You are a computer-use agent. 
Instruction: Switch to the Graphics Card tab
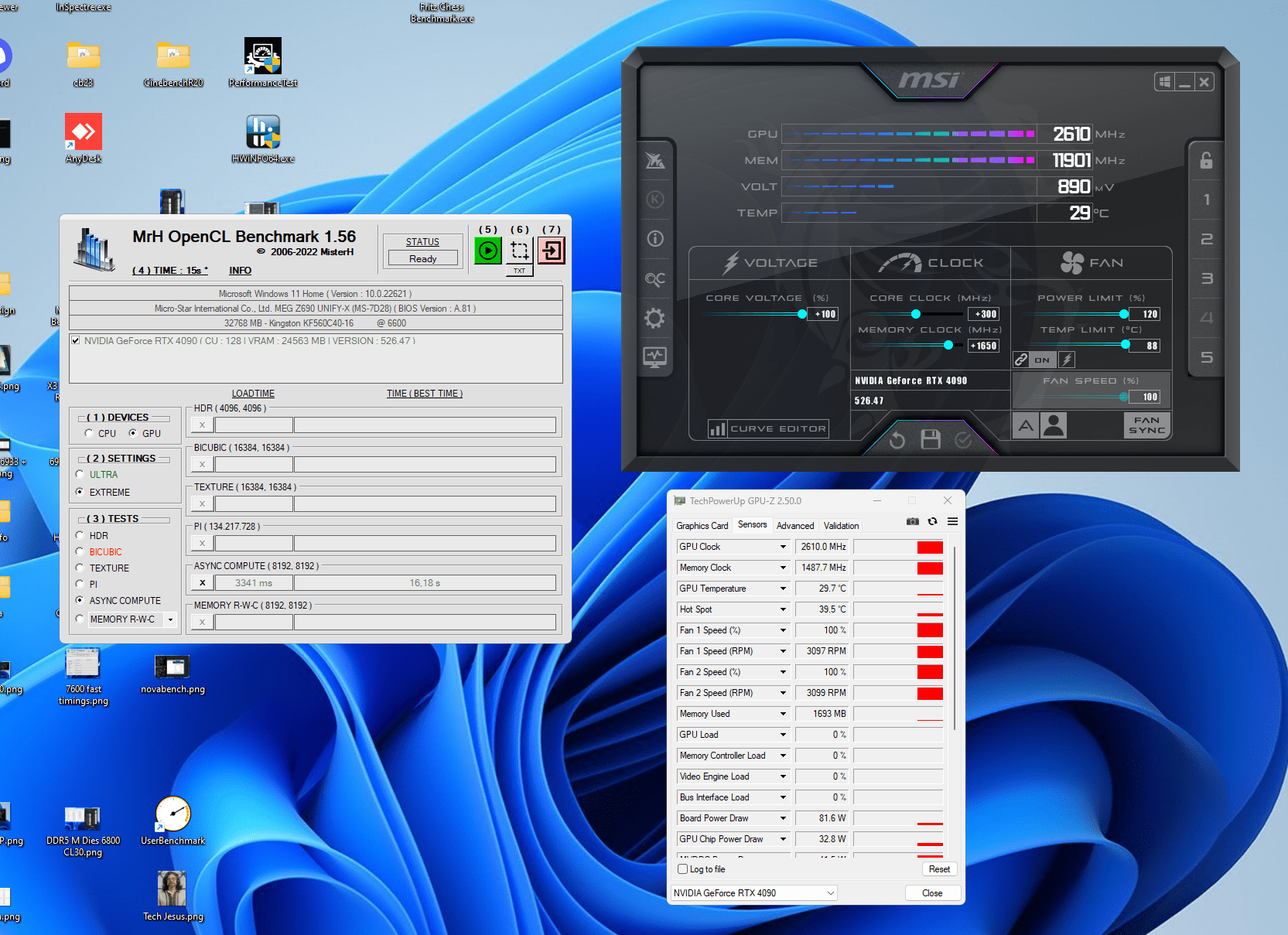pyautogui.click(x=702, y=526)
